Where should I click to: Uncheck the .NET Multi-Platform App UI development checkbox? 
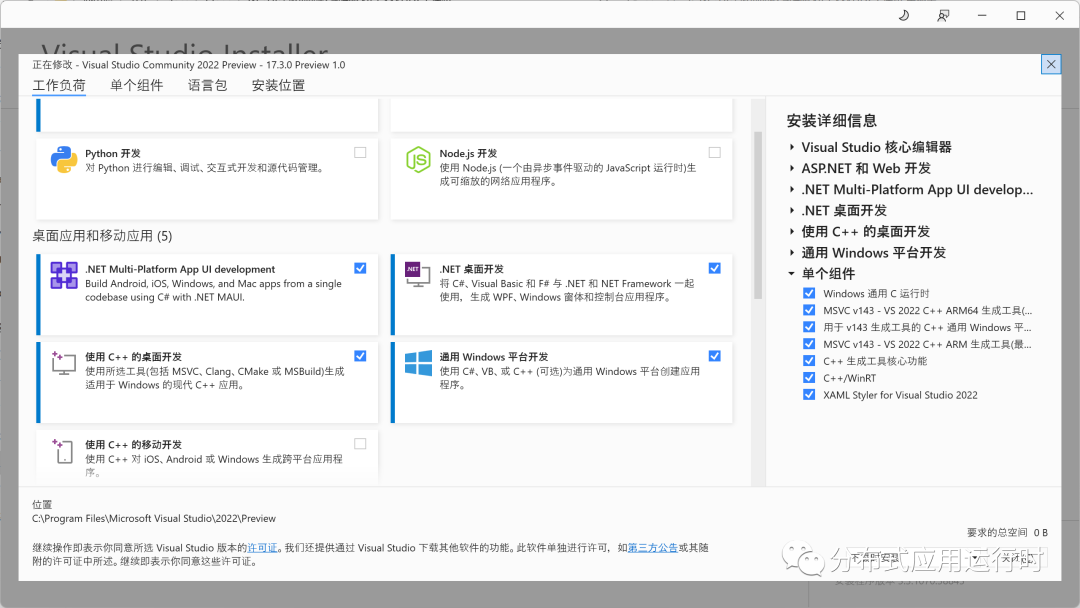pos(360,268)
